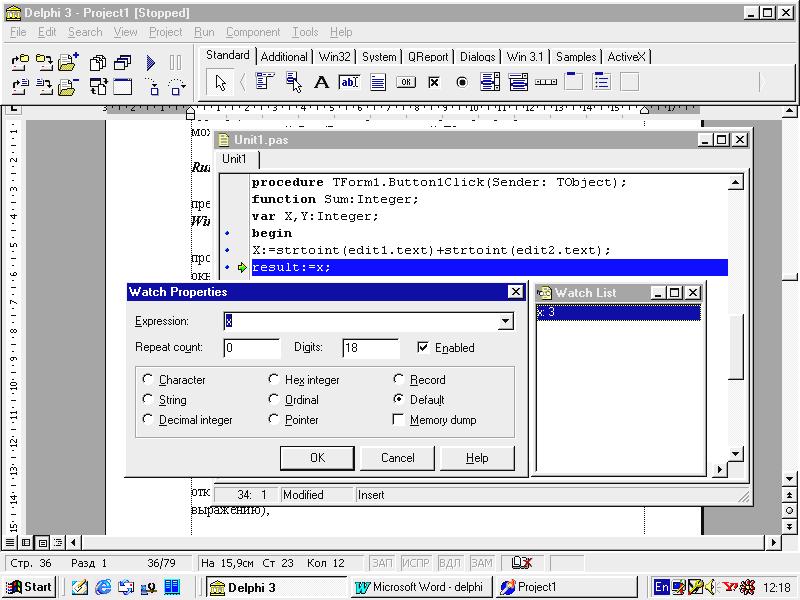Switch to the Dialogs palette tab
The width and height of the screenshot is (800, 600).
(477, 57)
